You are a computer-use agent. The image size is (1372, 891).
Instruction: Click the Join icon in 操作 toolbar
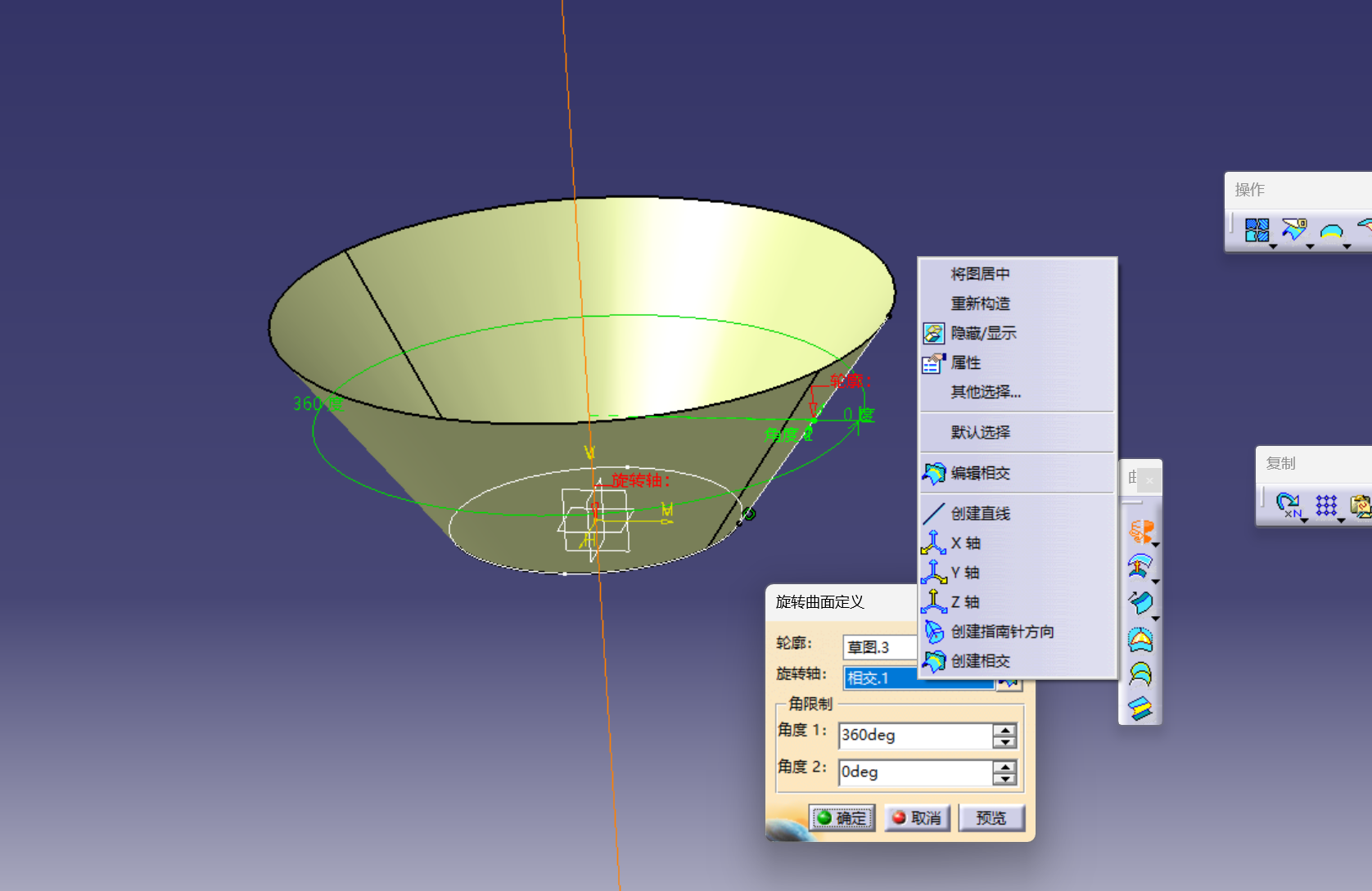click(1257, 230)
